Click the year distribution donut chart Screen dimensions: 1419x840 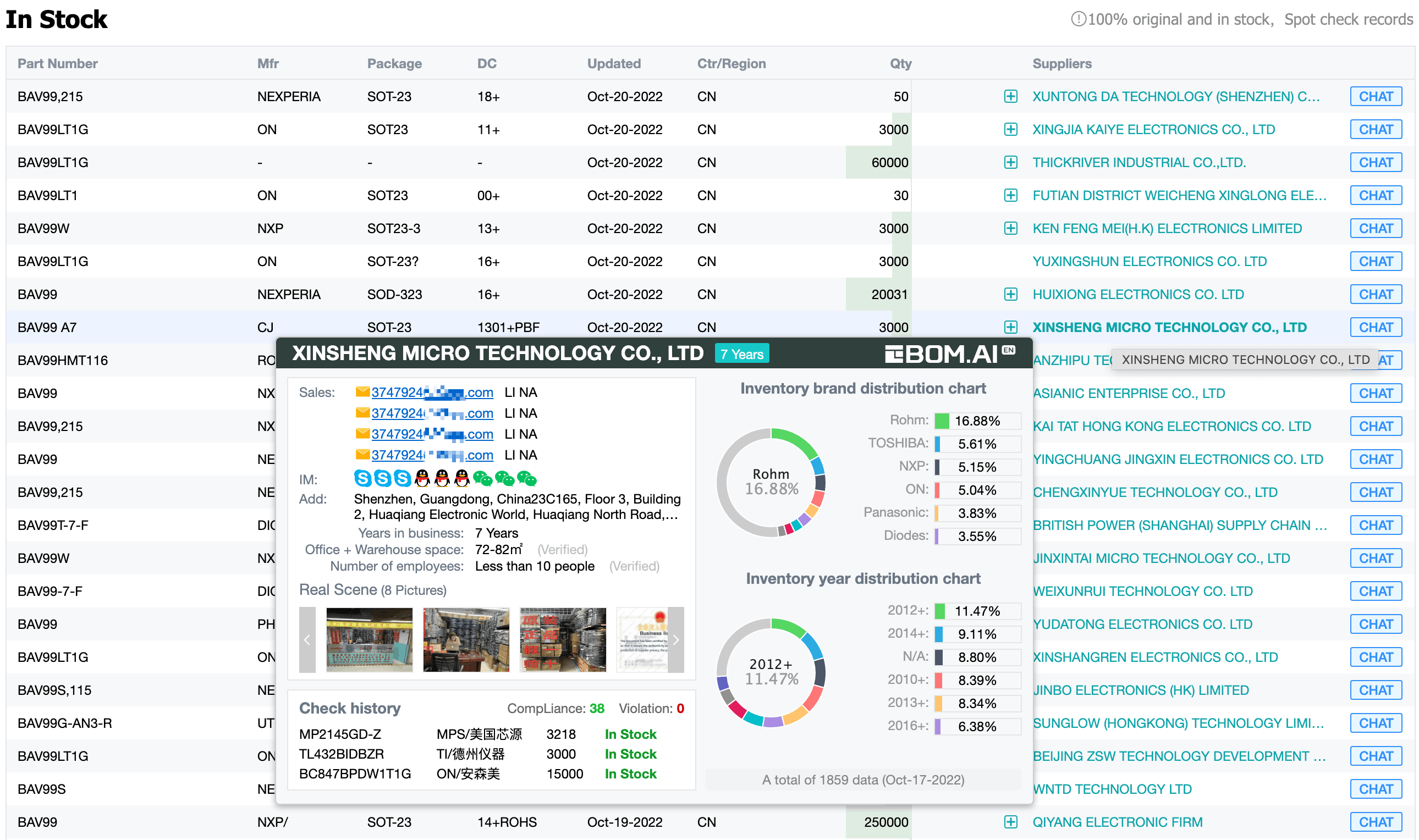[x=771, y=672]
